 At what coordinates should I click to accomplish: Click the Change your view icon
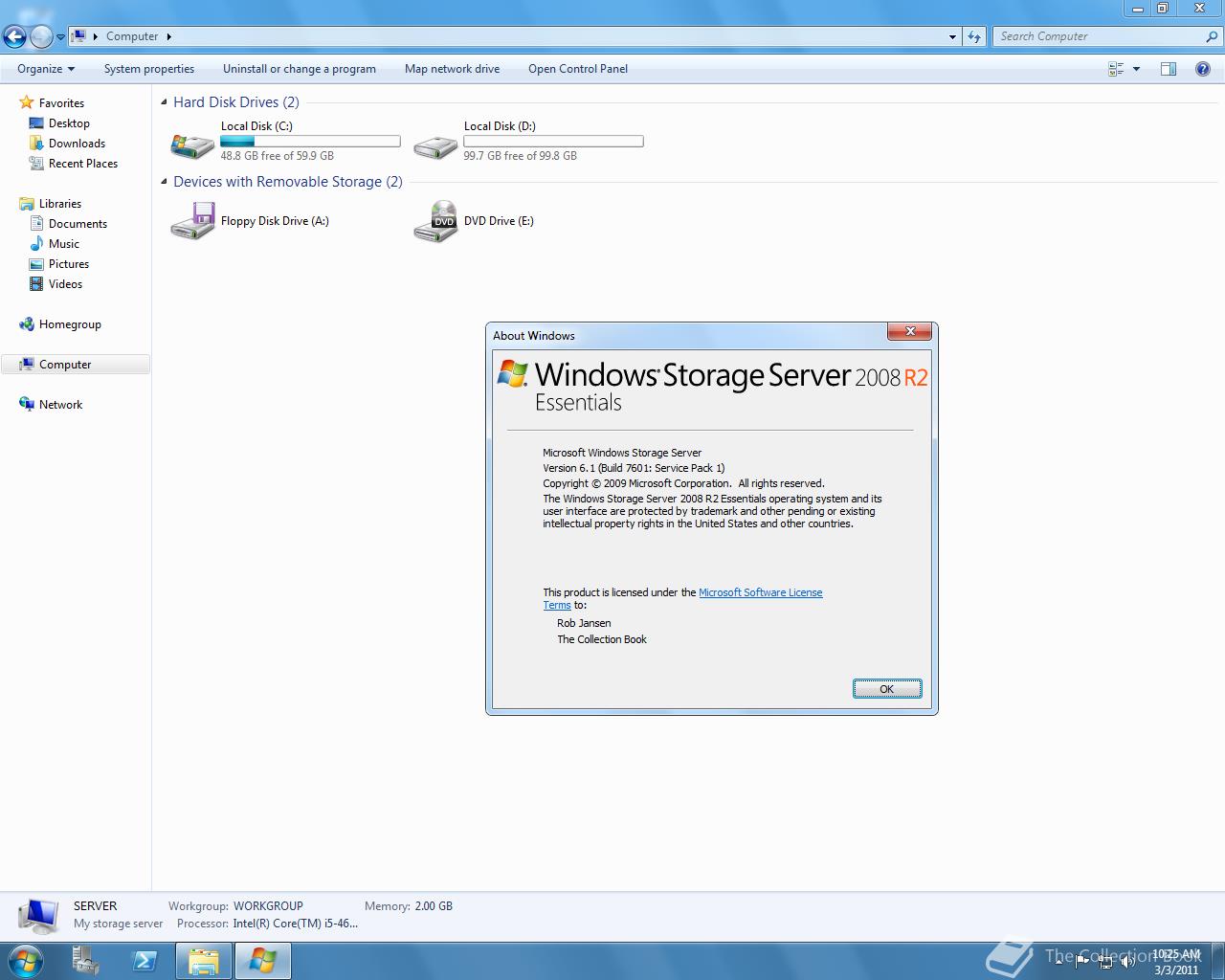(x=1116, y=69)
